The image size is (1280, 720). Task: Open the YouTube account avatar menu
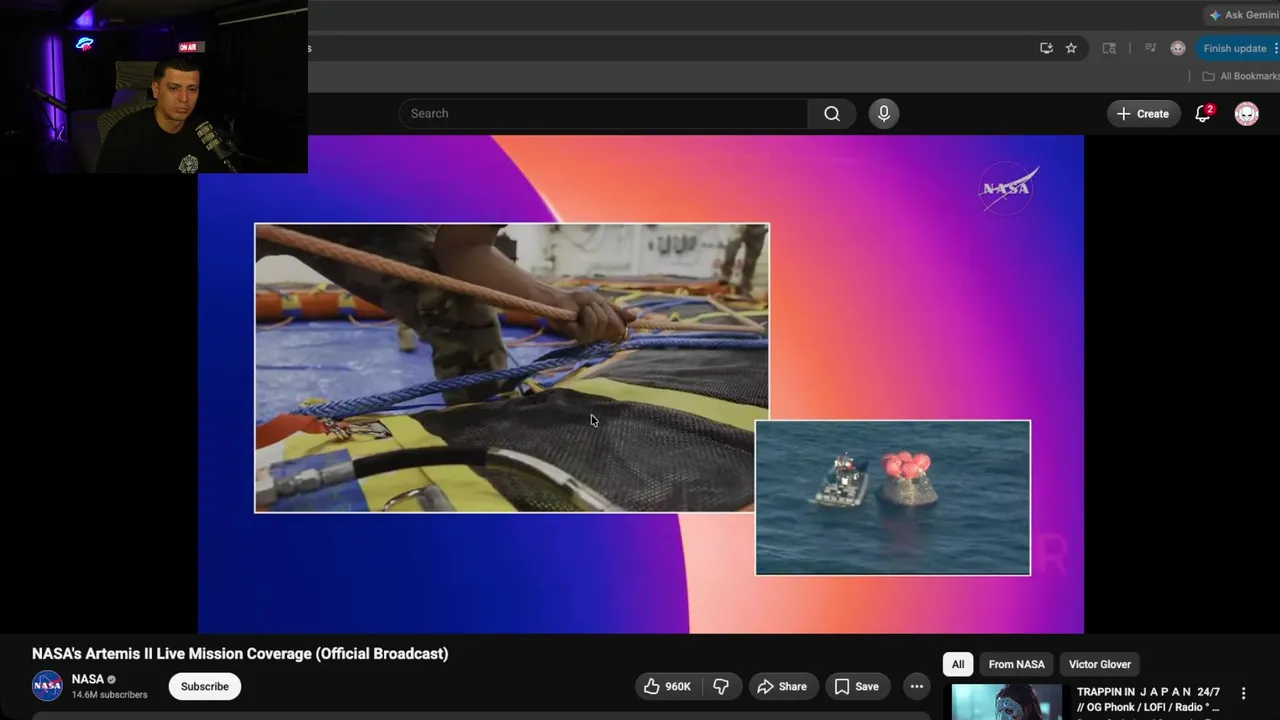[1246, 114]
